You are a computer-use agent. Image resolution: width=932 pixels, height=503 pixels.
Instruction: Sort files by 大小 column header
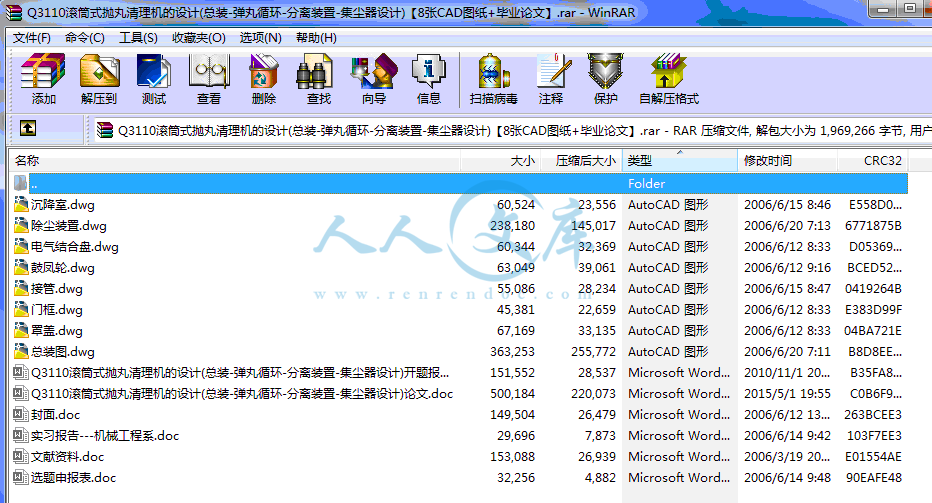point(522,160)
